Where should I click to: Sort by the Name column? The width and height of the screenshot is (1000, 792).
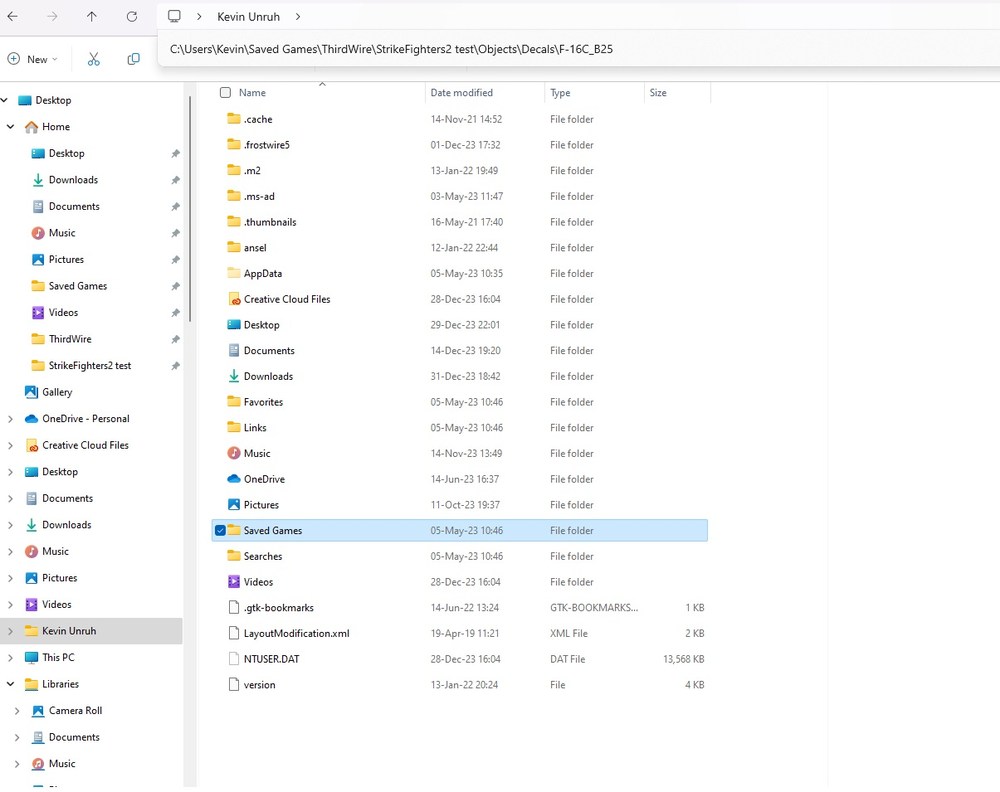(253, 92)
